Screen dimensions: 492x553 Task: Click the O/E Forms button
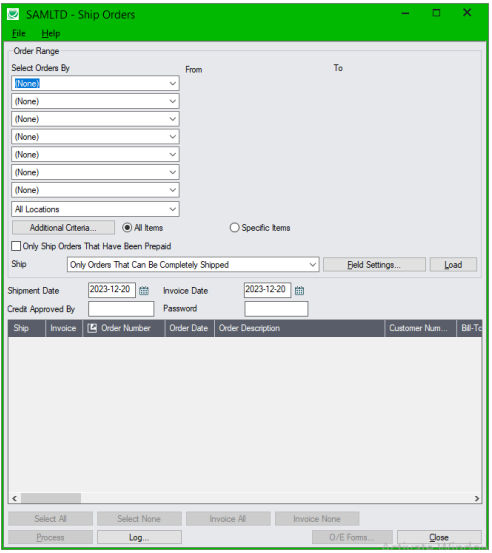(352, 537)
